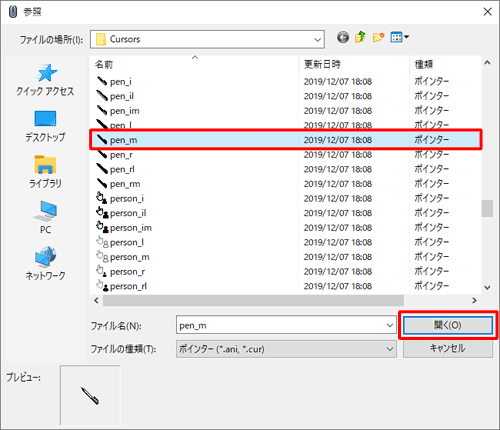Screen dimensions: 500x430
Task: Open Libraries (ライブラリ) location
Action: [45, 172]
